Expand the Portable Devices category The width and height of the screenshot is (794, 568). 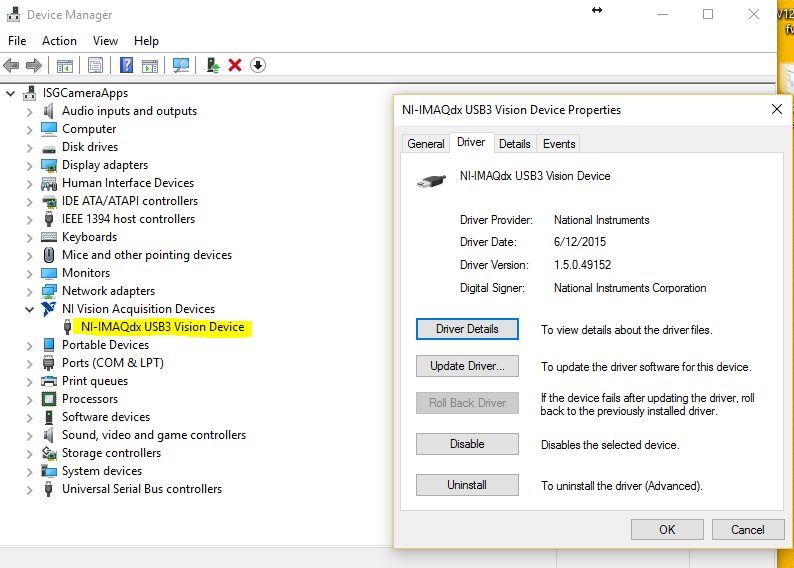tap(29, 346)
